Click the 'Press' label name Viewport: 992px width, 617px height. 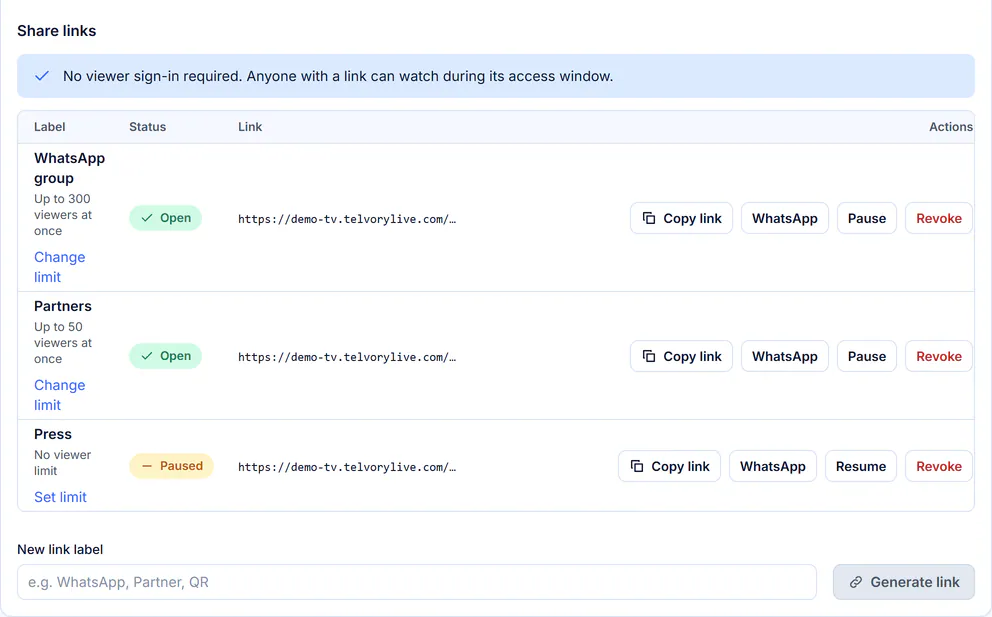(53, 434)
